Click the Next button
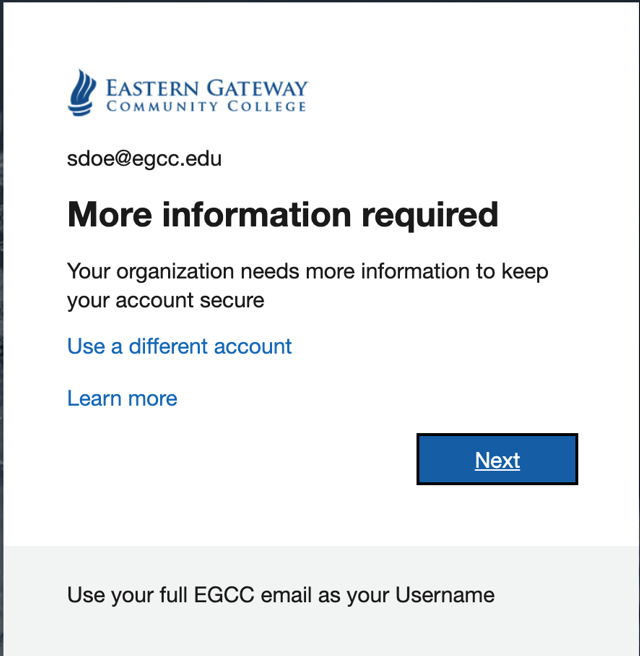640x656 pixels. point(497,460)
